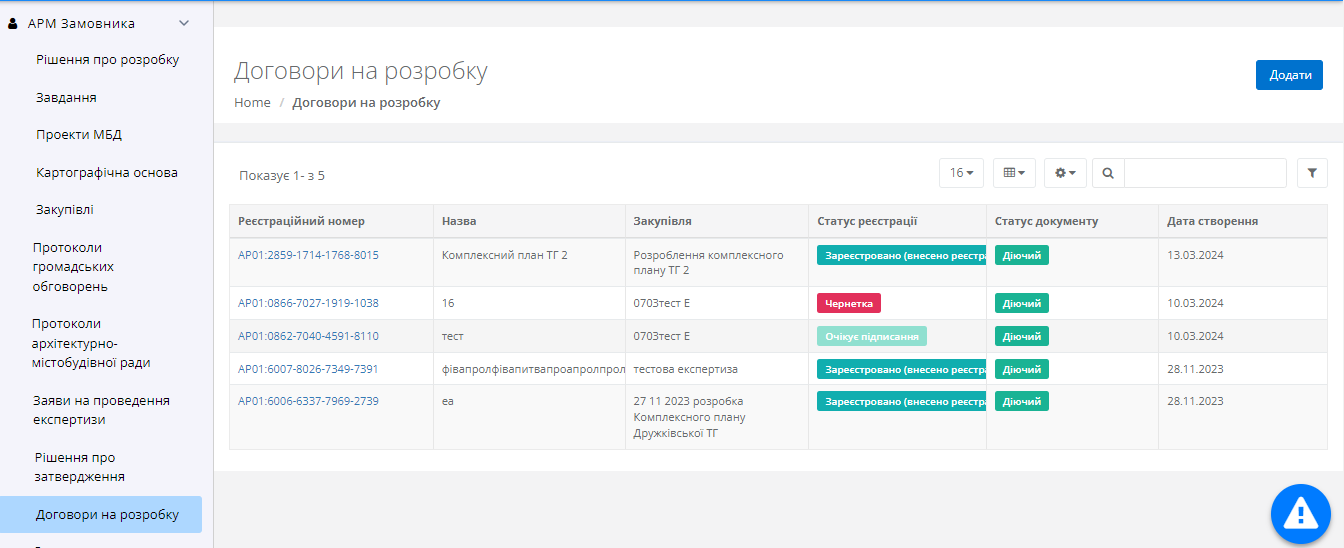Image resolution: width=1344 pixels, height=548 pixels.
Task: Click the blue warning alert icon
Action: click(x=1300, y=514)
